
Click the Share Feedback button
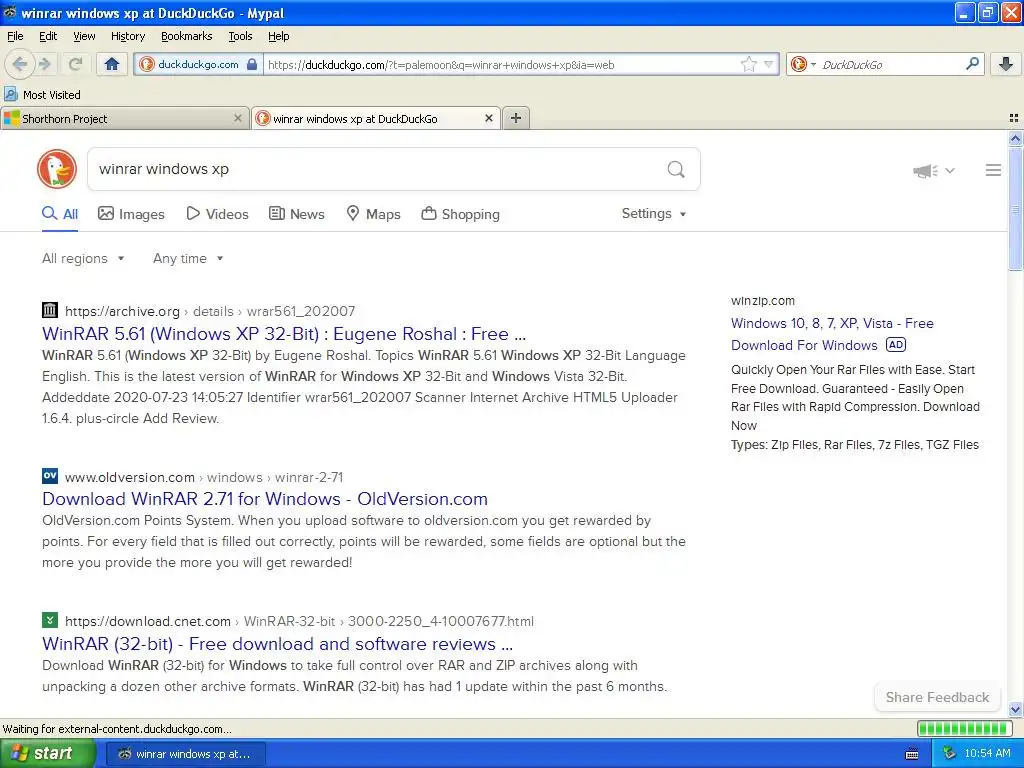point(937,697)
